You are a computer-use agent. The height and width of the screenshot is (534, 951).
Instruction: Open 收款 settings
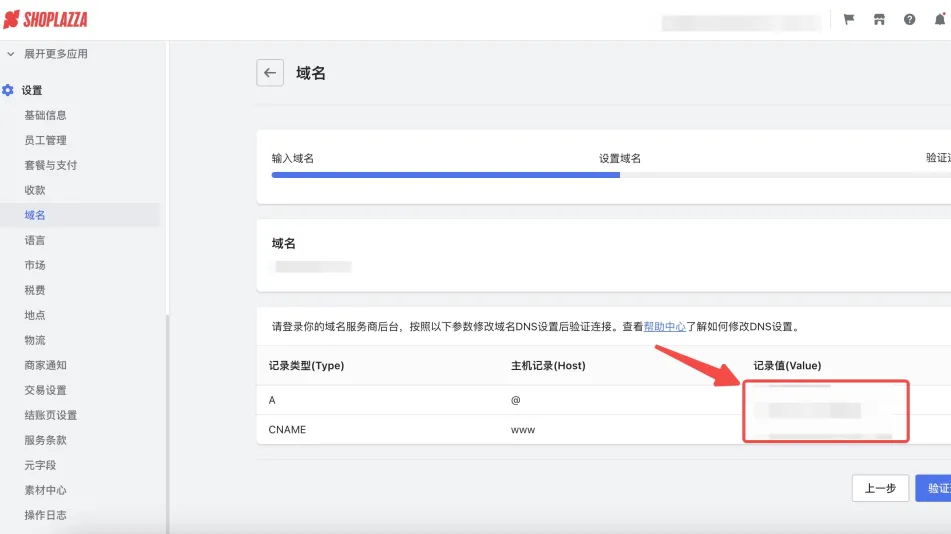35,190
